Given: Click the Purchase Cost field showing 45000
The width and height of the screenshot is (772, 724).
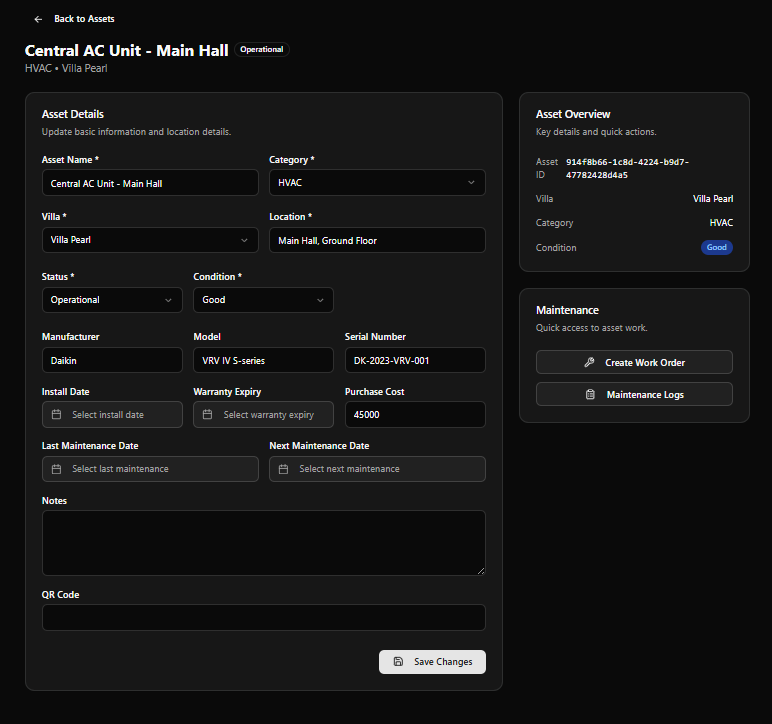Looking at the screenshot, I should [x=415, y=414].
